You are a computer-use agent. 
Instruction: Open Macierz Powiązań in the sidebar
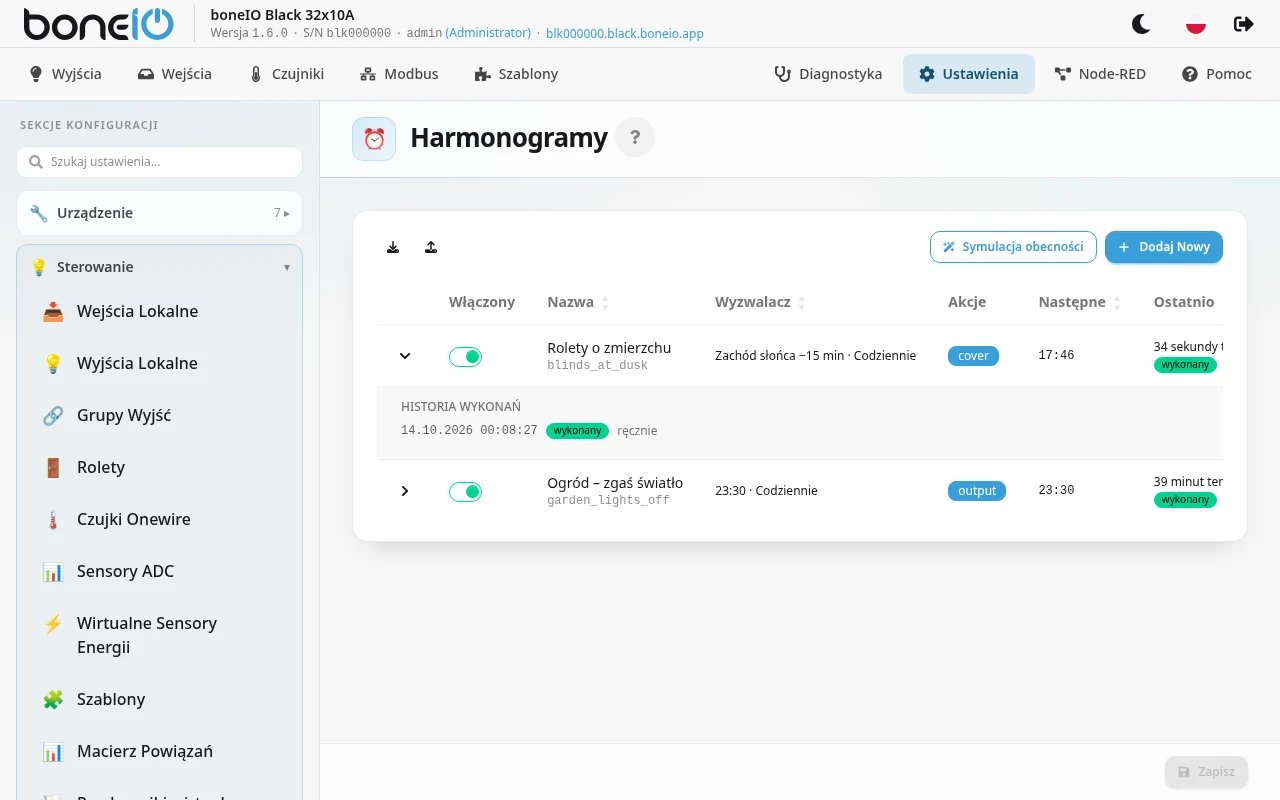click(159, 751)
